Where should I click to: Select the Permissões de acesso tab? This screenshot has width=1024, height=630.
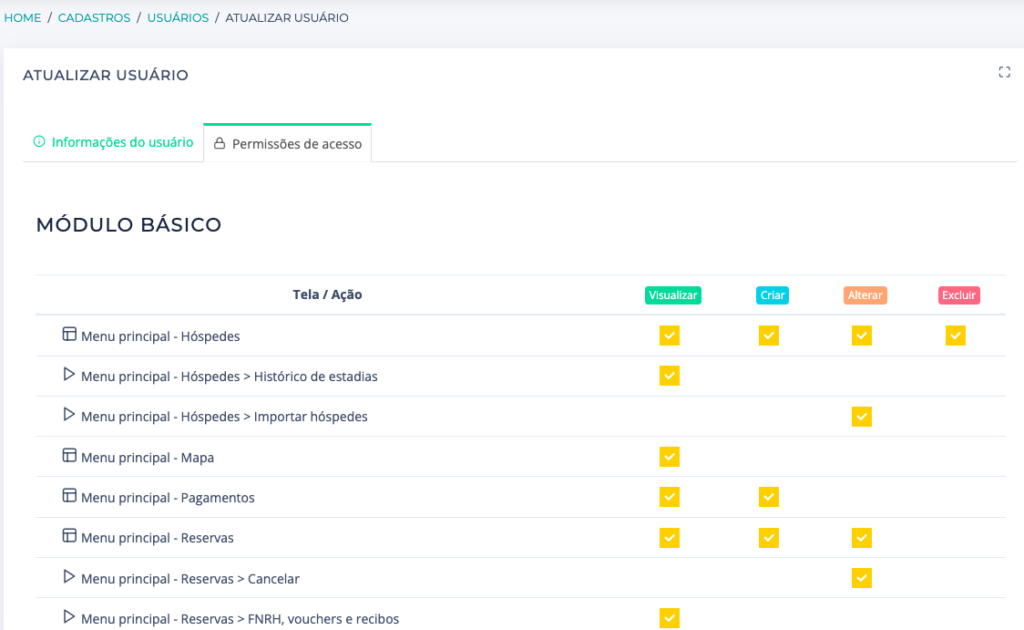pyautogui.click(x=287, y=143)
